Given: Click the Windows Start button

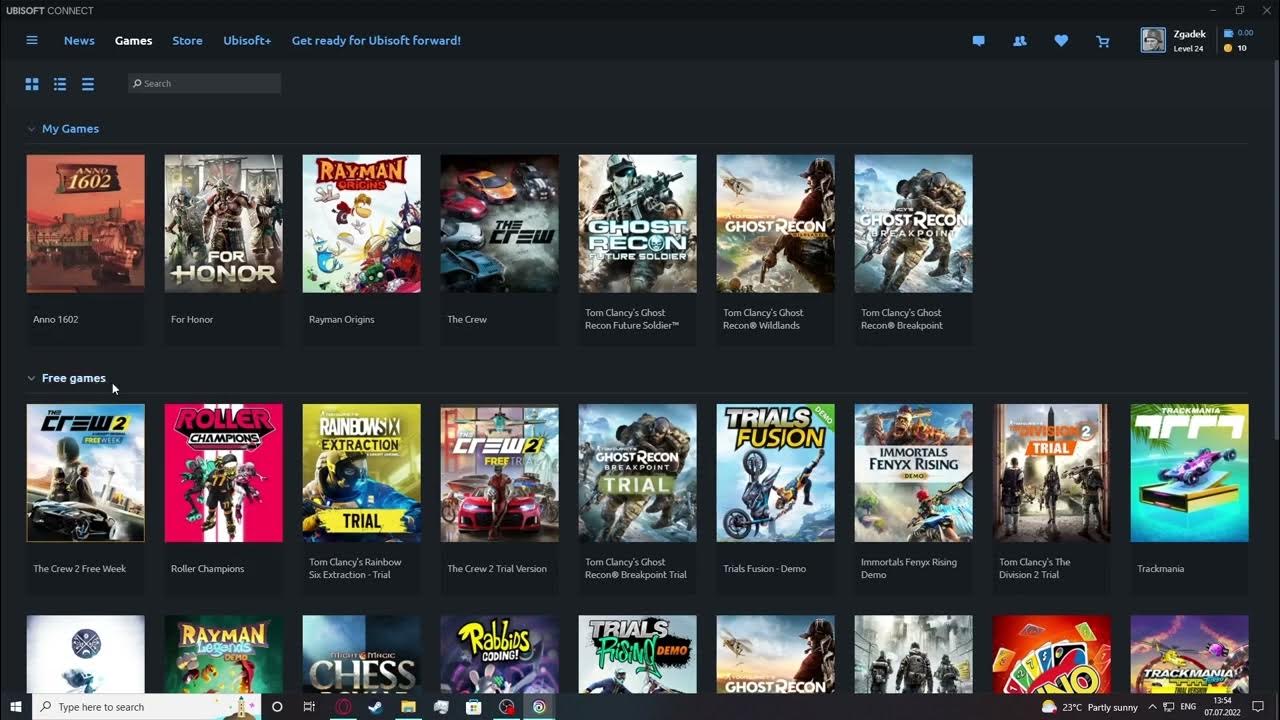Looking at the screenshot, I should pos(16,707).
